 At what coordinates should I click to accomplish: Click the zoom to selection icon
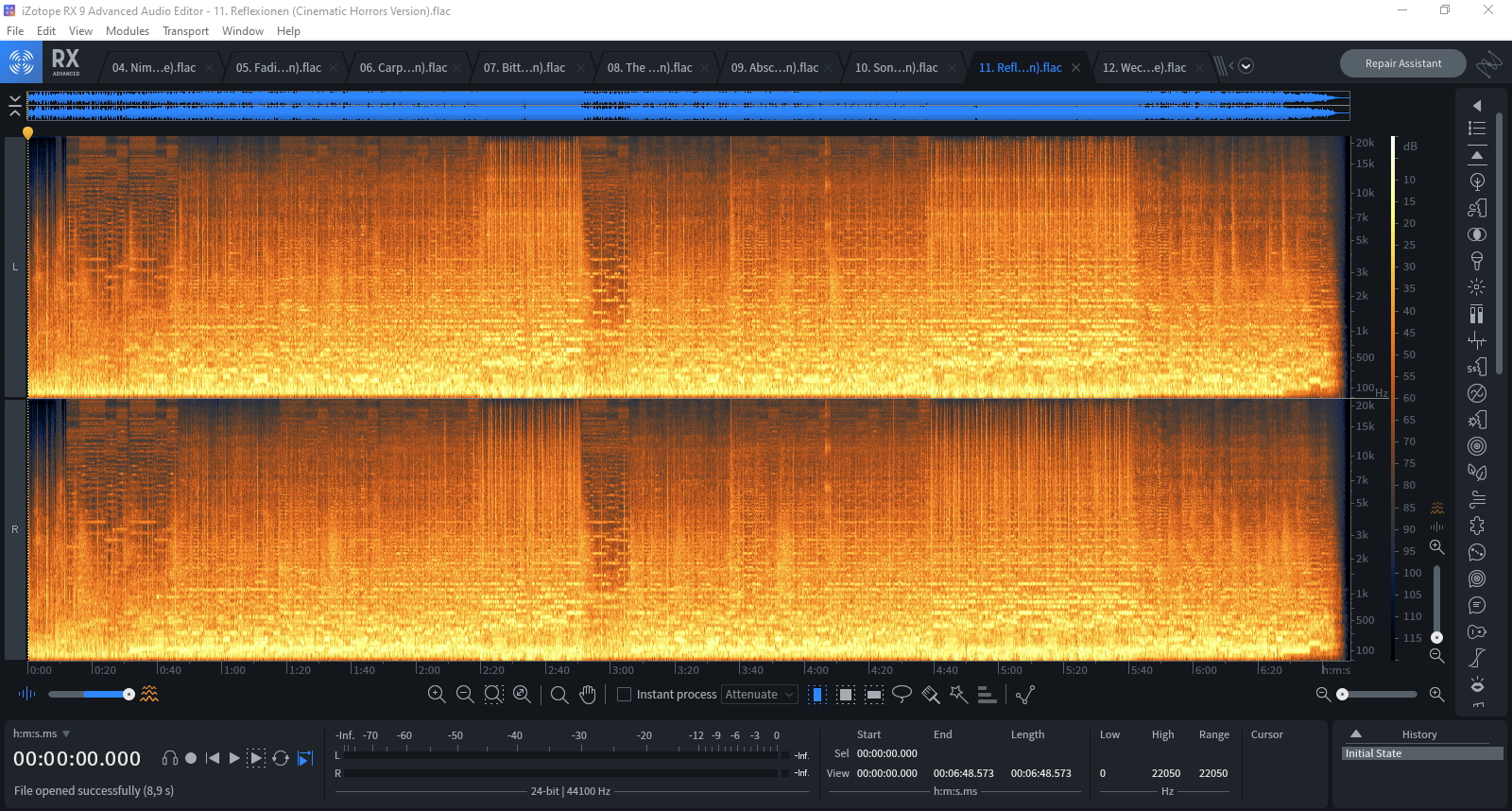[x=493, y=695]
